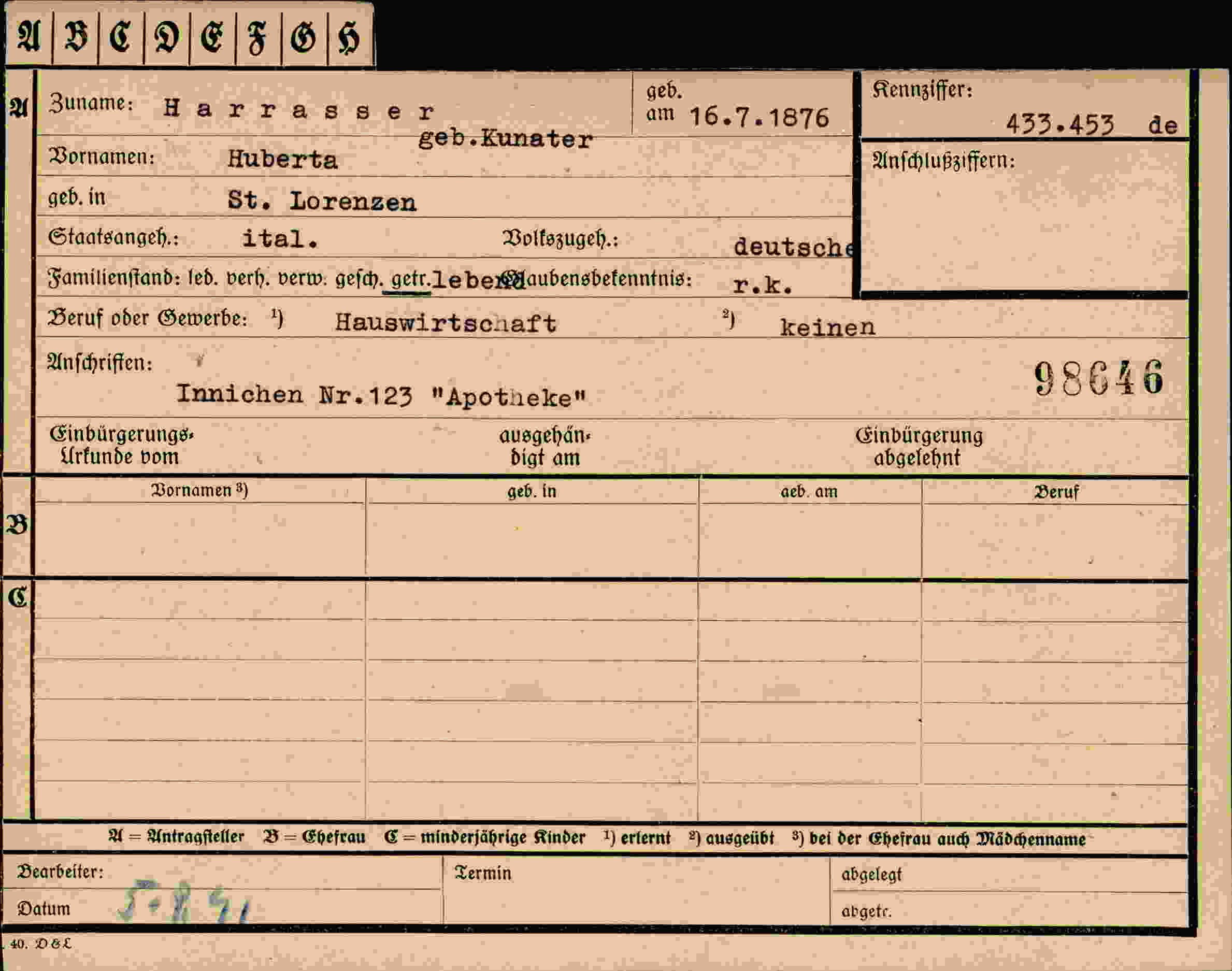
Task: Click the suffix 'de' after the Kennziffer
Action: click(x=1163, y=125)
